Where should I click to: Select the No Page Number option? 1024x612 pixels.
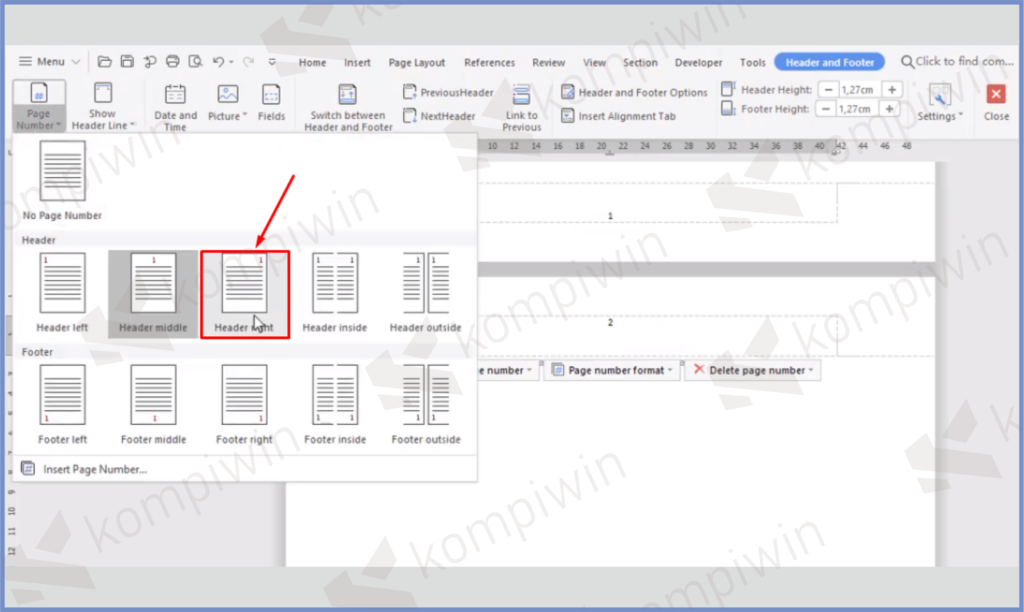click(x=62, y=172)
